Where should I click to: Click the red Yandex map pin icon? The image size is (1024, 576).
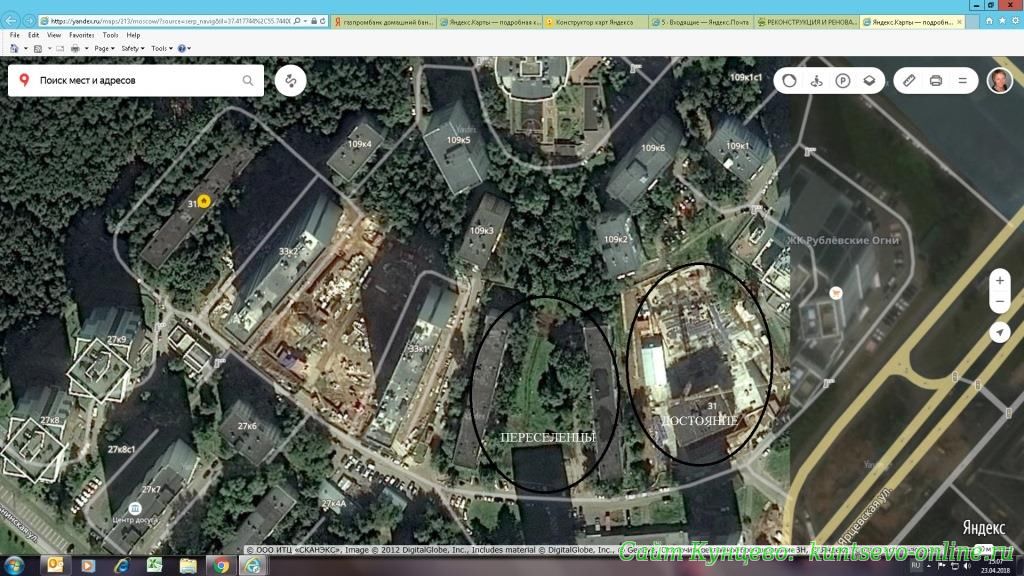tap(24, 80)
